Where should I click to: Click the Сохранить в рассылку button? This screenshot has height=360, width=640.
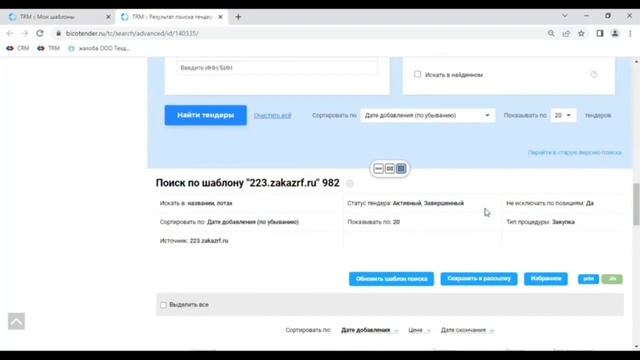click(x=479, y=279)
